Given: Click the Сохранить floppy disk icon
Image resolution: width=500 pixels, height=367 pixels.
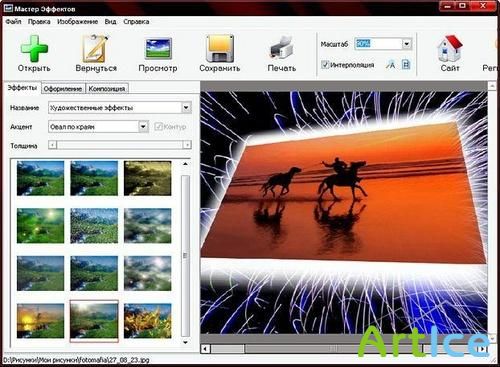Looking at the screenshot, I should [220, 49].
